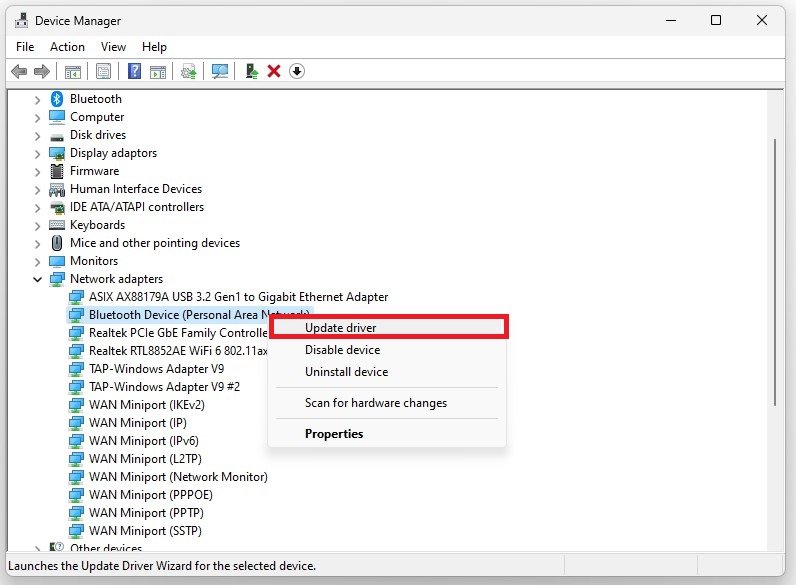The width and height of the screenshot is (796, 585).
Task: Open the Help menu
Action: [154, 47]
